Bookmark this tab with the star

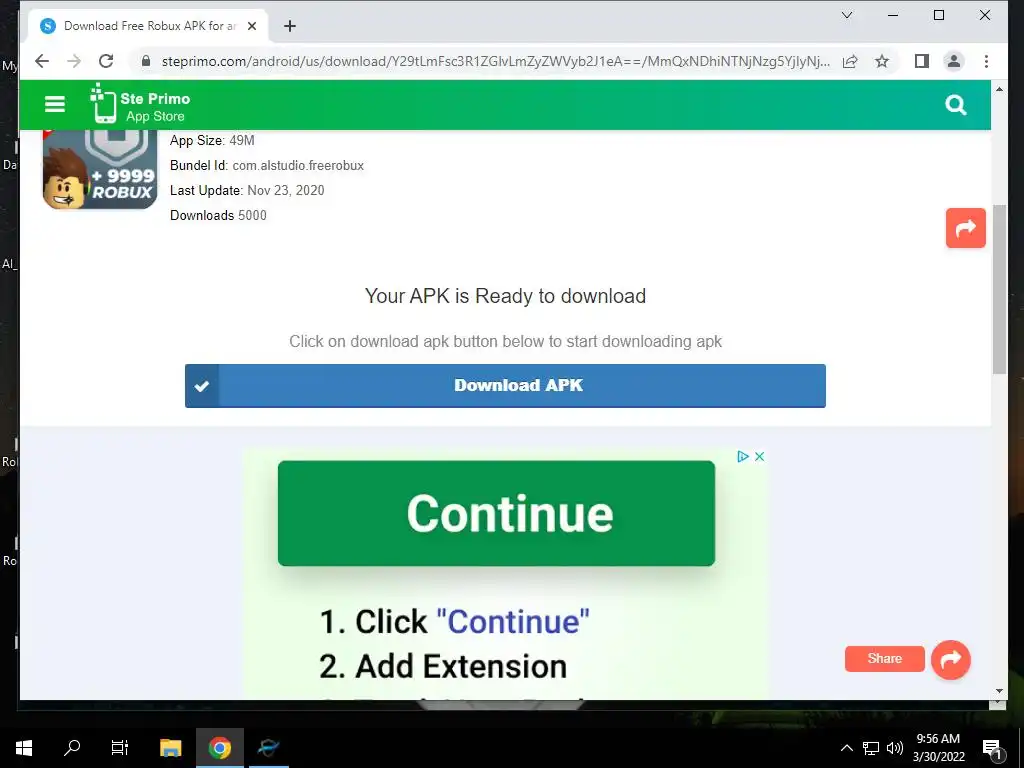[x=882, y=61]
